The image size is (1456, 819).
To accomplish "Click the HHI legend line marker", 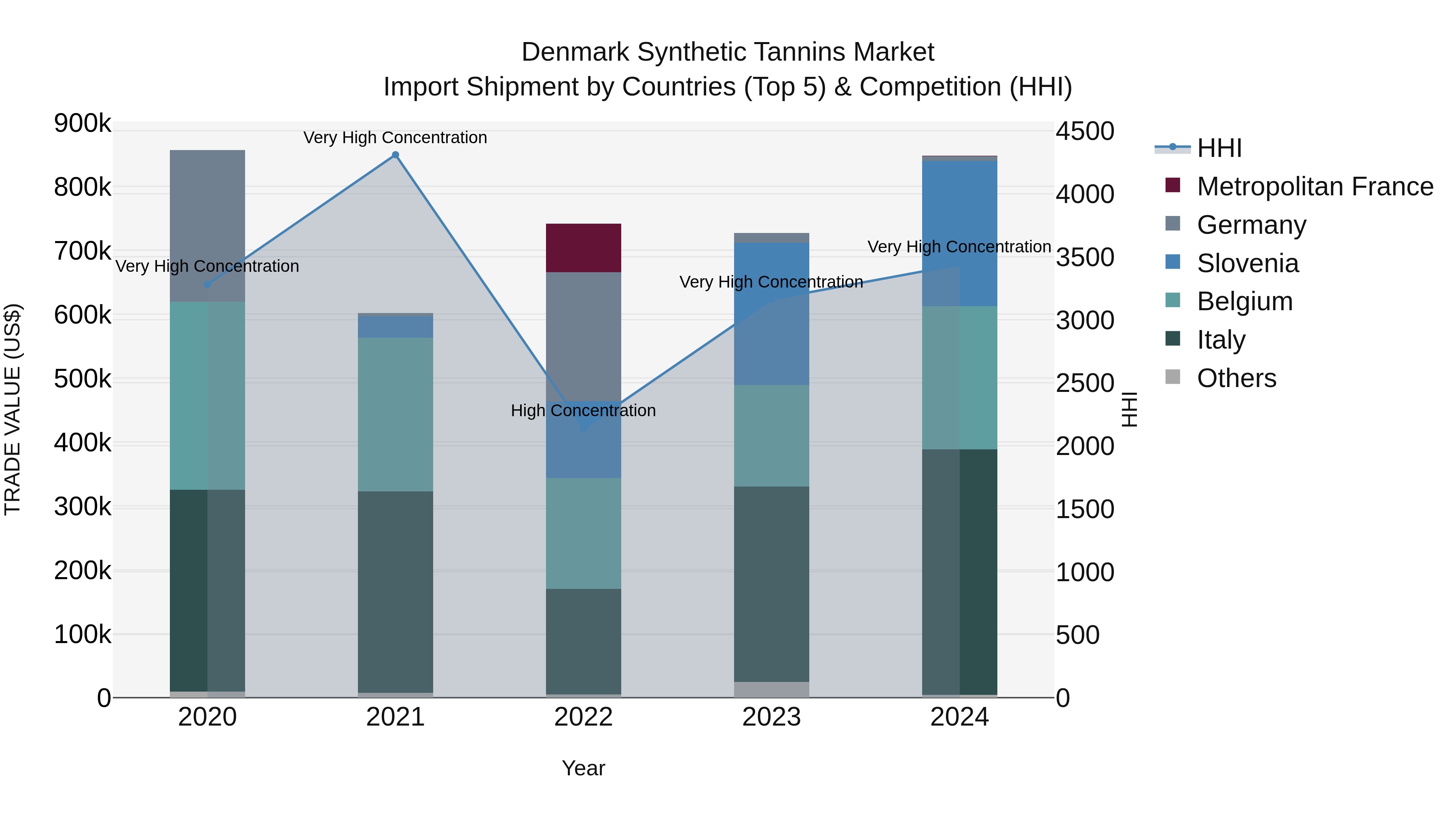I will click(1172, 148).
